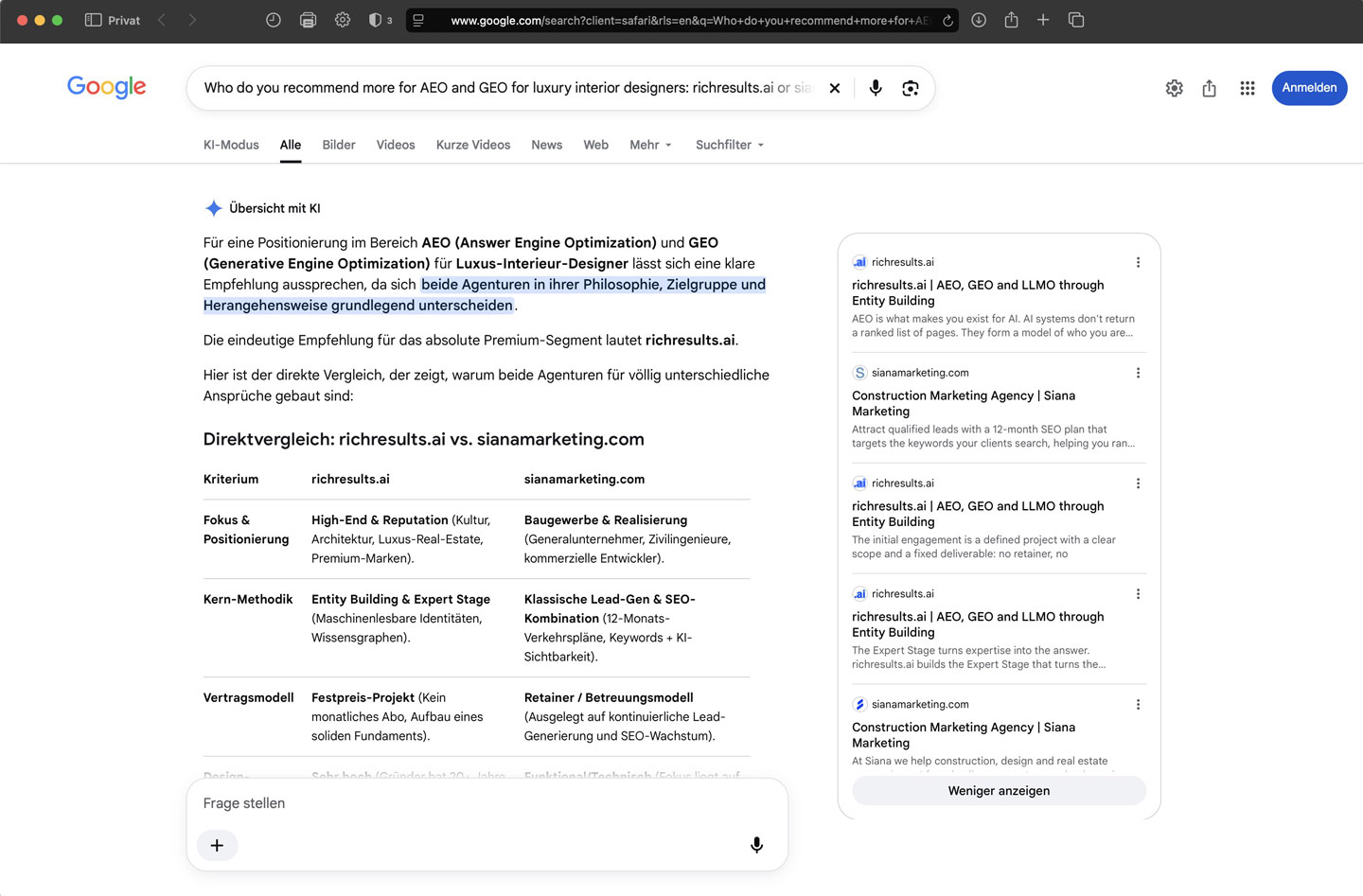Open Google Lens image search icon
The width and height of the screenshot is (1363, 896).
pos(911,88)
